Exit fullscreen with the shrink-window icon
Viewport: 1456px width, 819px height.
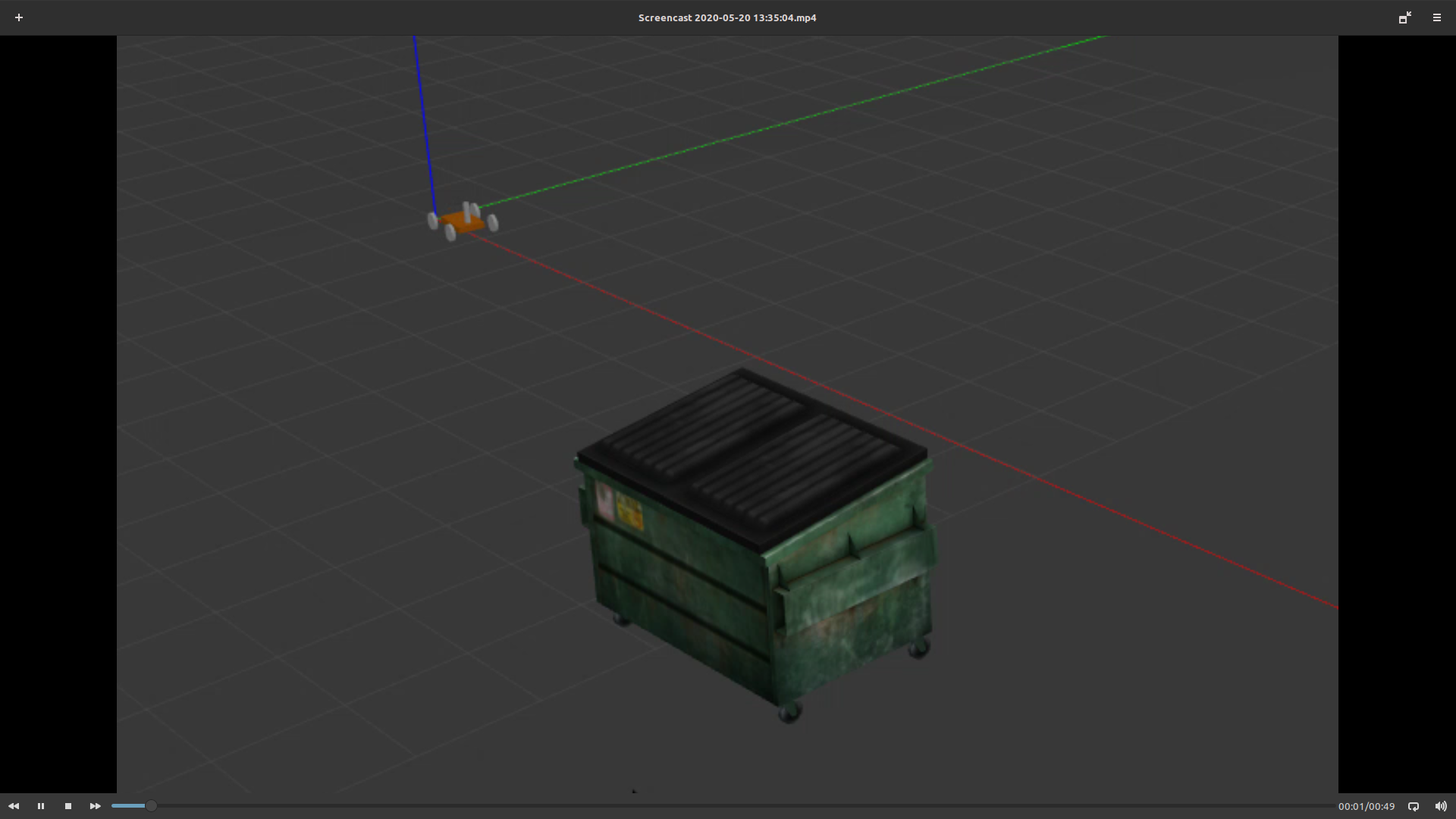pyautogui.click(x=1404, y=17)
